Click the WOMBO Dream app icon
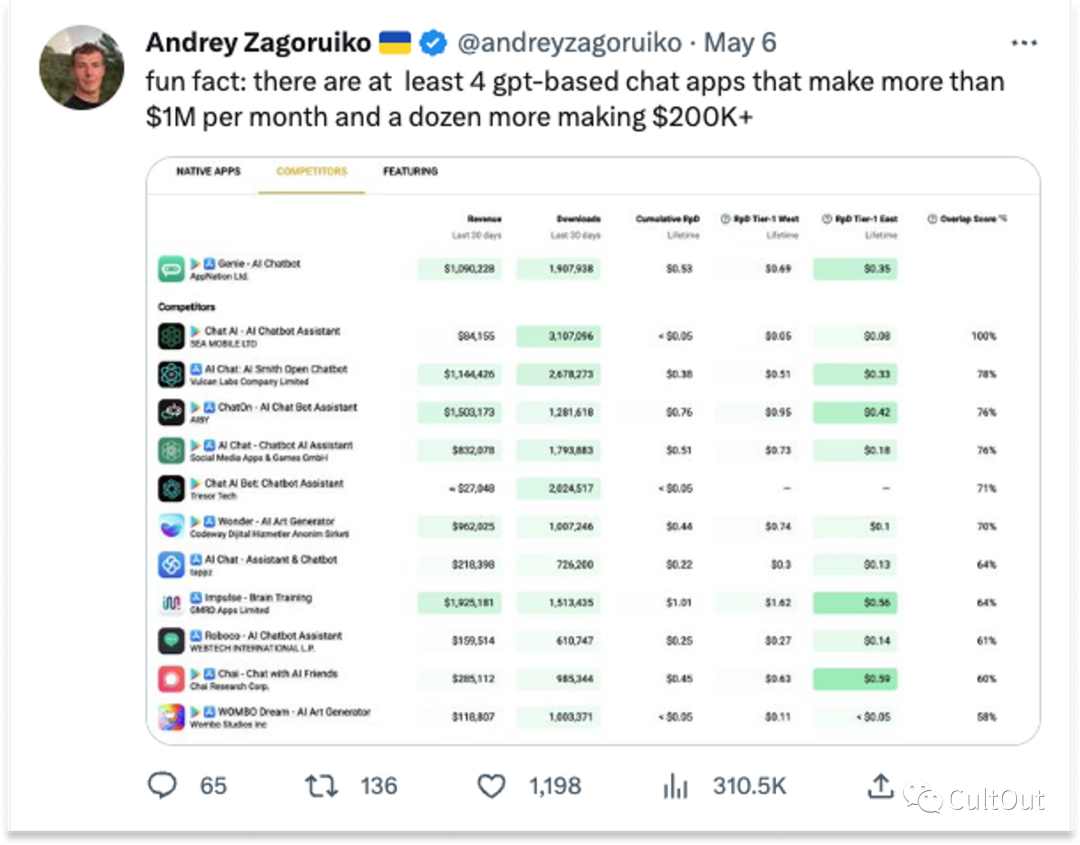This screenshot has width=1080, height=845. 171,717
